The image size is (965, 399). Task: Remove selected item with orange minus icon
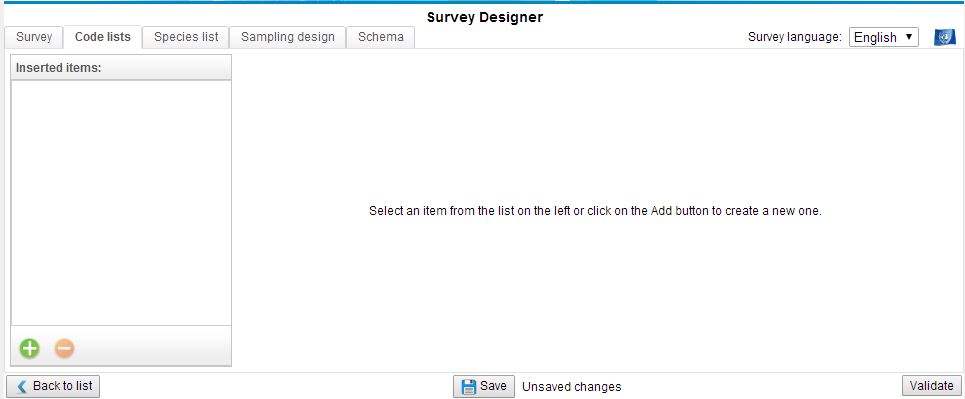click(x=64, y=349)
